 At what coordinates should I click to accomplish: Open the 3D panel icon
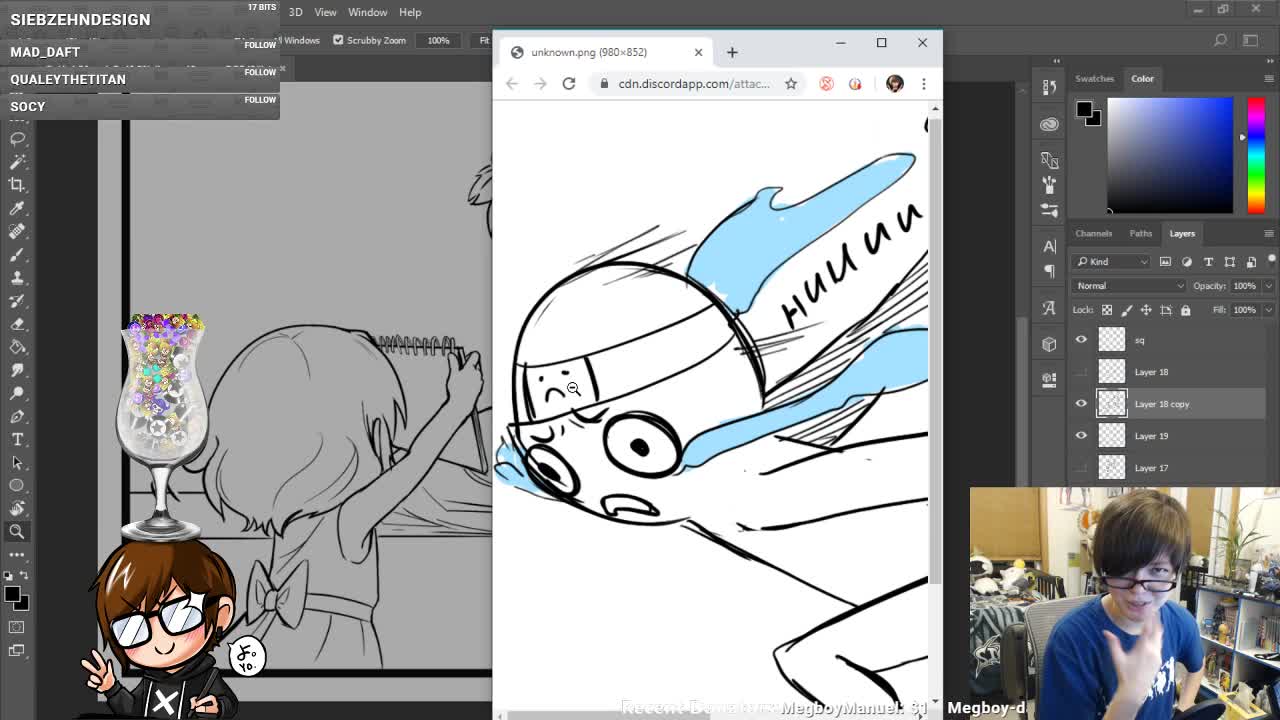(1049, 344)
